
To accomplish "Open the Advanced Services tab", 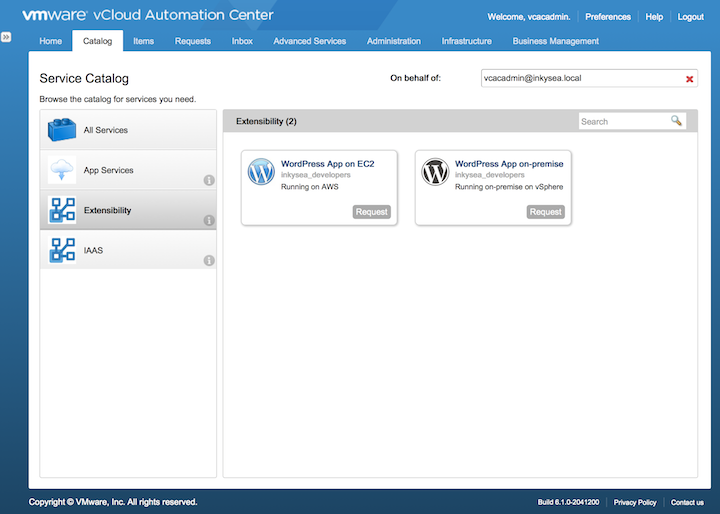I will (309, 41).
